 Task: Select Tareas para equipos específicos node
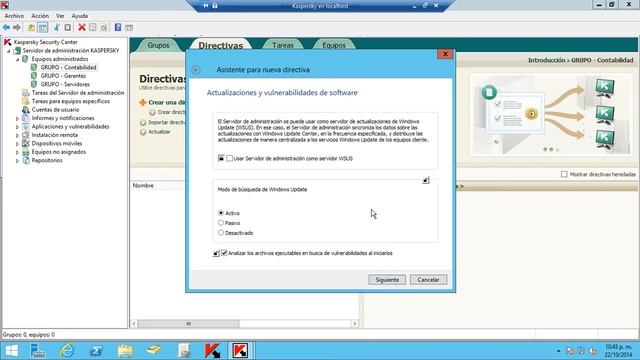pyautogui.click(x=71, y=101)
